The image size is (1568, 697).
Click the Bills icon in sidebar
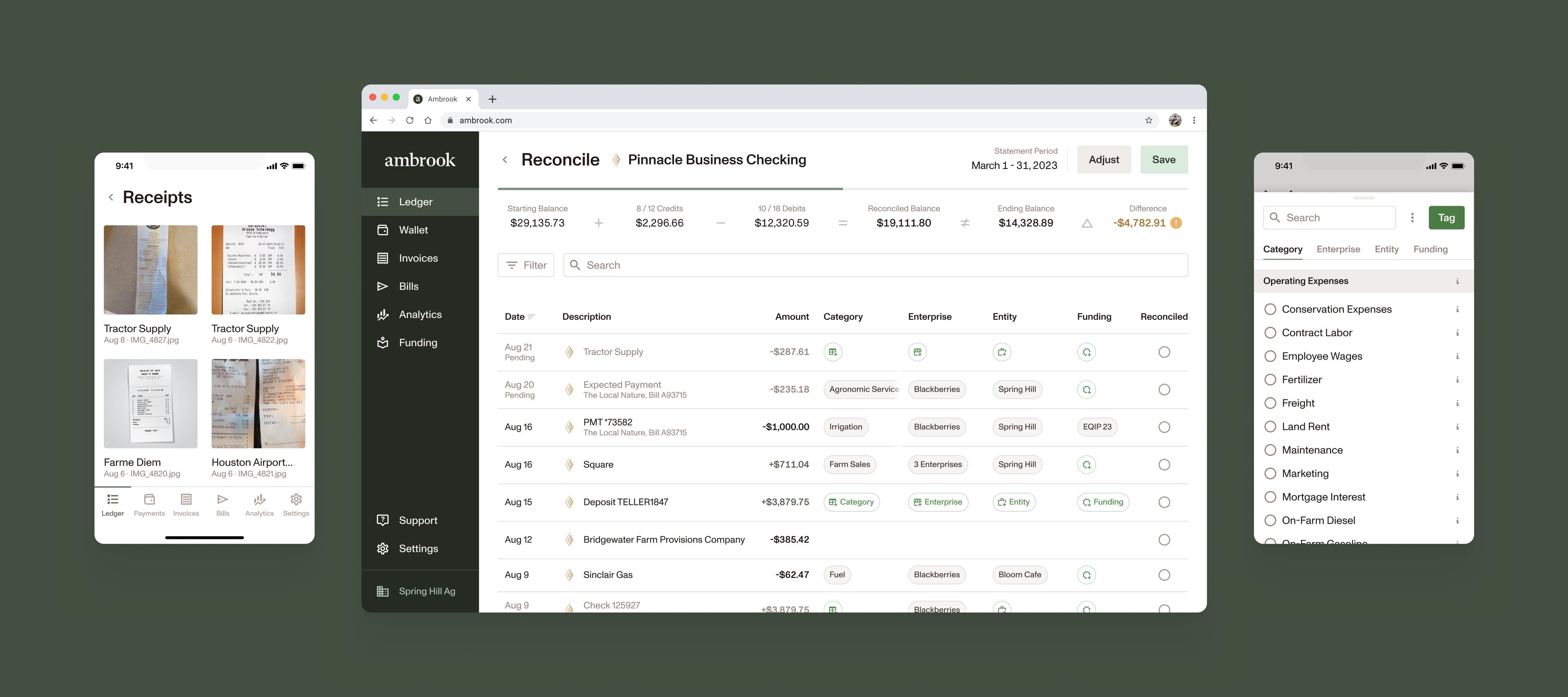(382, 286)
